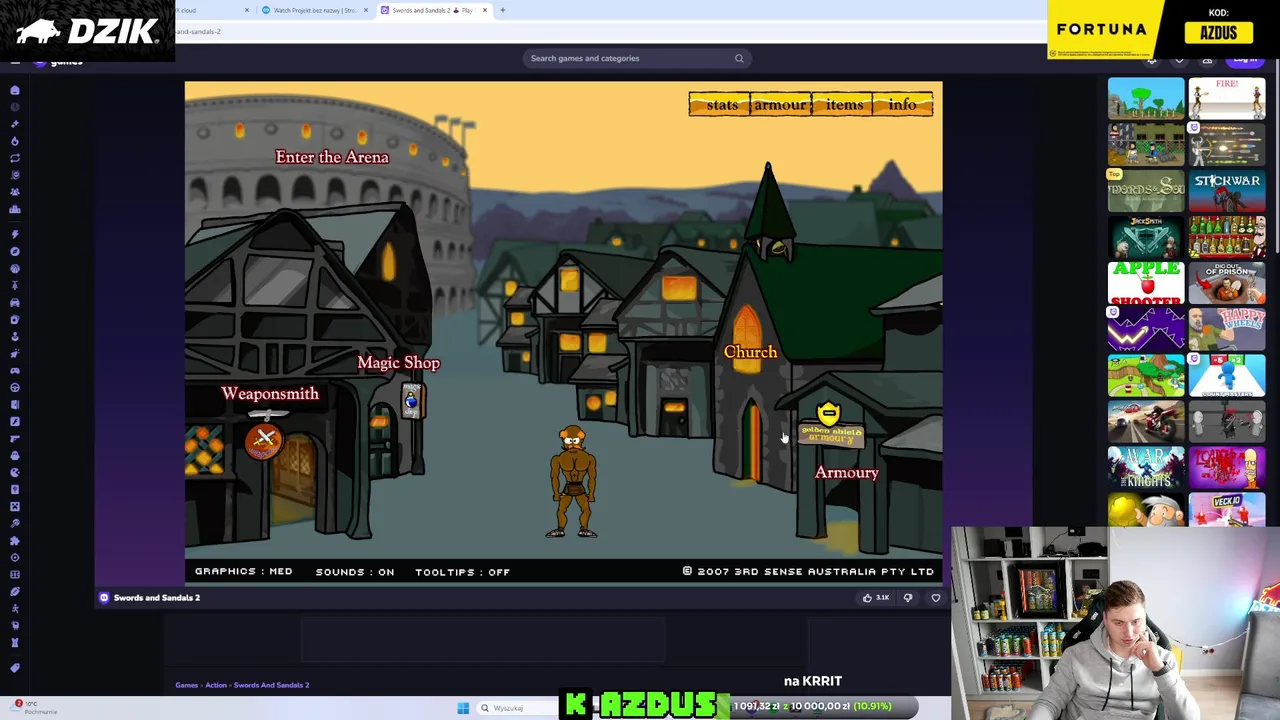
Task: Close the Watch Projekt bez nazwy tab
Action: point(365,10)
